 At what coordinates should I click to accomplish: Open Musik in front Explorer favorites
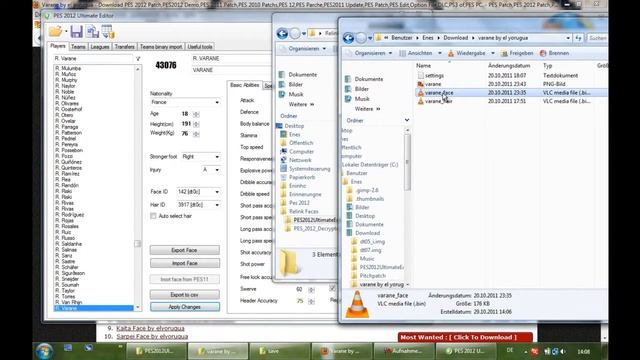point(362,99)
